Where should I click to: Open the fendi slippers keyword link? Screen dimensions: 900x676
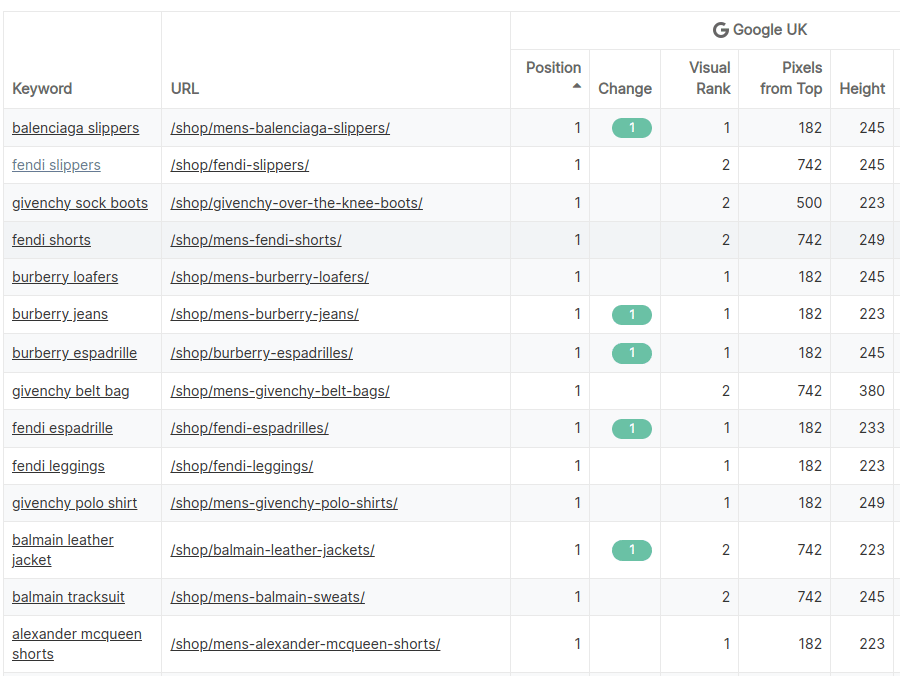(56, 165)
